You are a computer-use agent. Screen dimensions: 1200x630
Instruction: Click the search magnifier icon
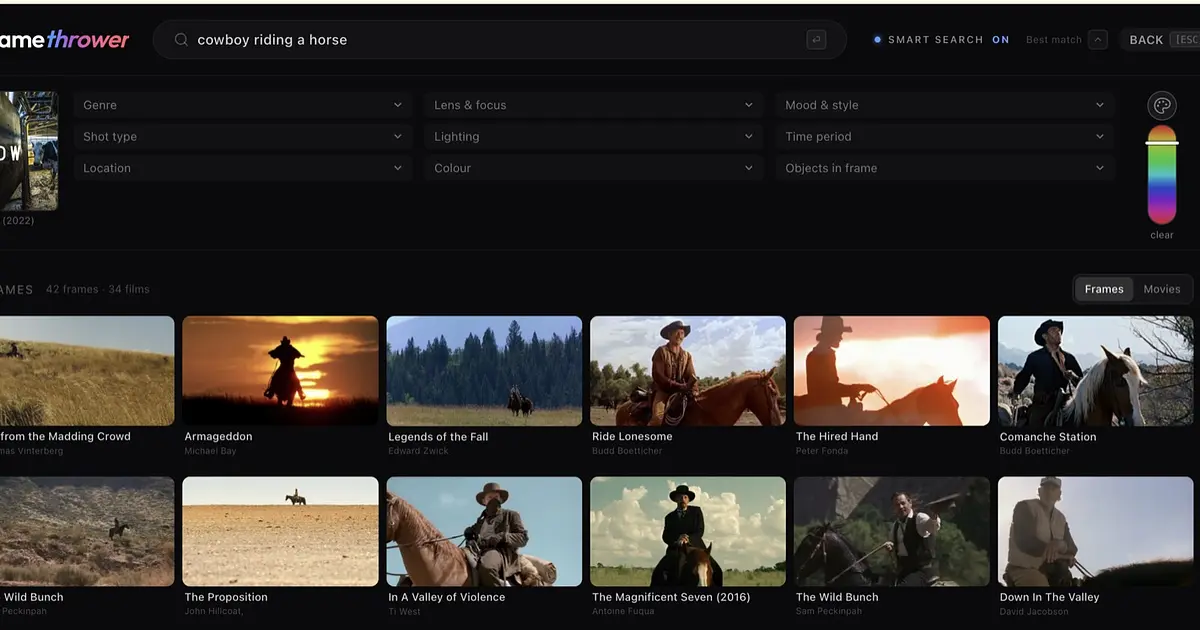(x=181, y=40)
